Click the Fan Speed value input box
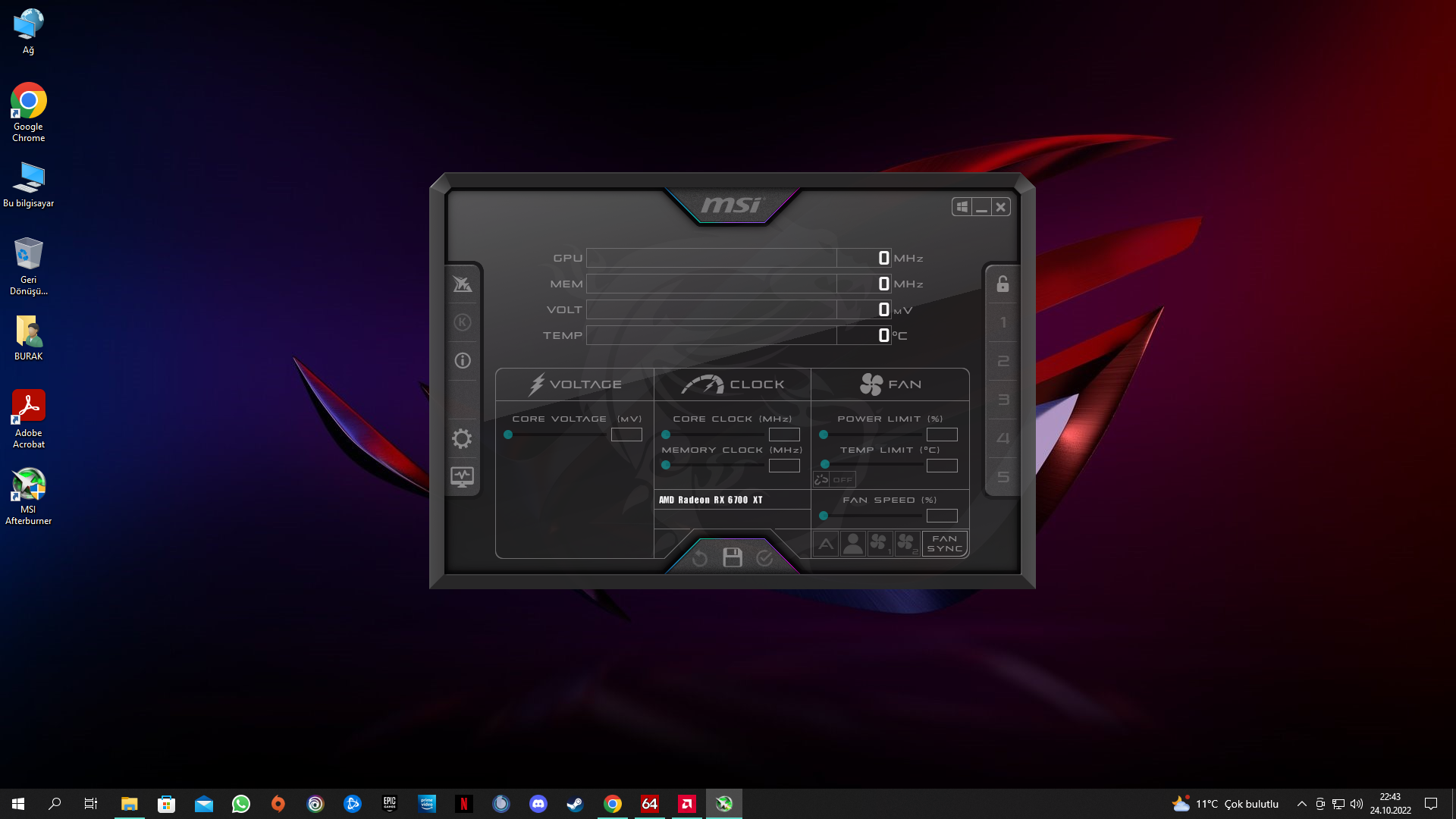 point(942,516)
